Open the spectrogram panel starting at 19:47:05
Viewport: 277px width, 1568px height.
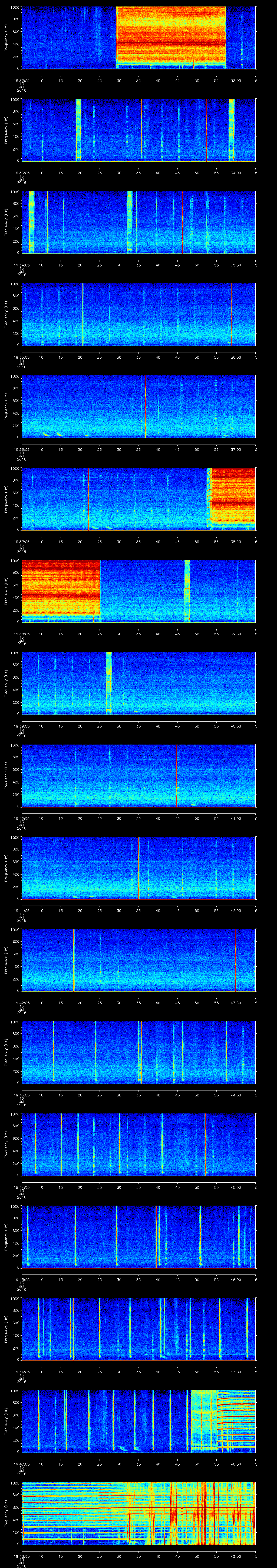[139, 1421]
